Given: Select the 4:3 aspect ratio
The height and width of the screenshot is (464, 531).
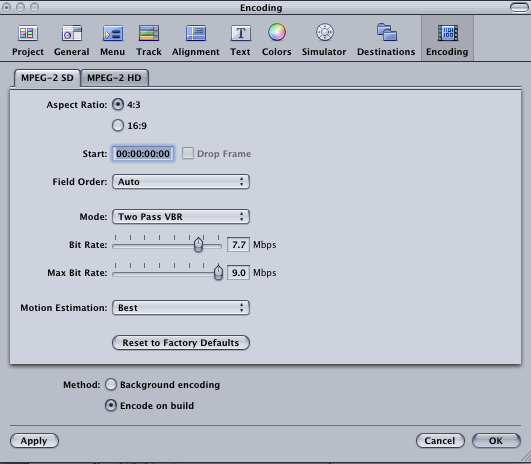Looking at the screenshot, I should point(118,105).
